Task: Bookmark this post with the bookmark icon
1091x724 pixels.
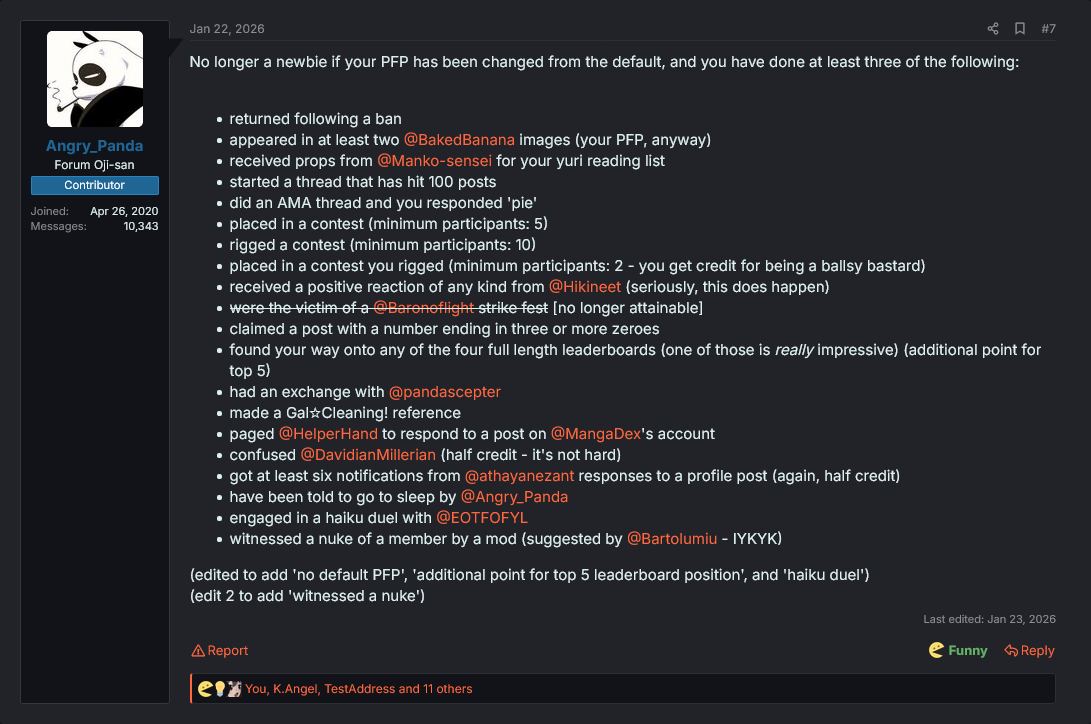Action: pyautogui.click(x=1020, y=29)
